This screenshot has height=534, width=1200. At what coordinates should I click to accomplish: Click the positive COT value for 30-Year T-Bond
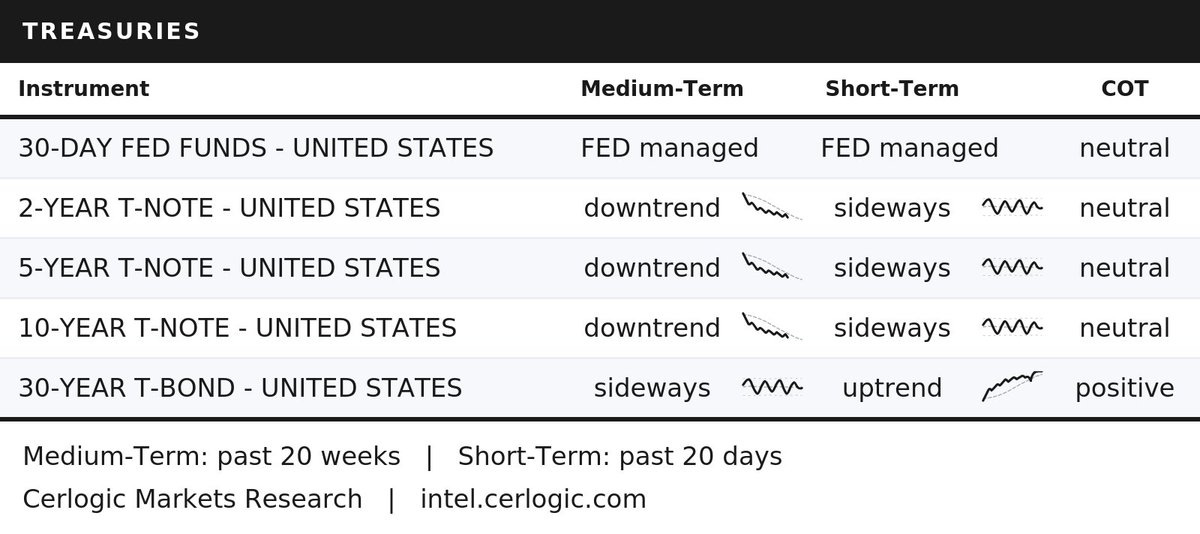[x=1125, y=389]
